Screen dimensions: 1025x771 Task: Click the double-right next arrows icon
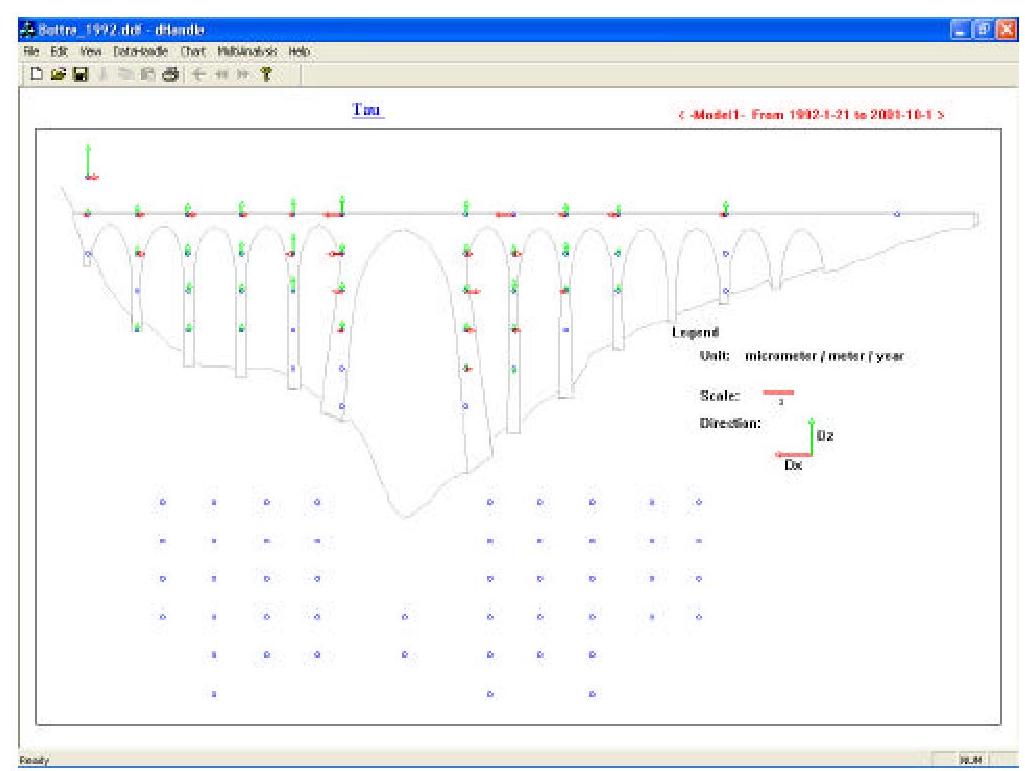click(x=243, y=74)
